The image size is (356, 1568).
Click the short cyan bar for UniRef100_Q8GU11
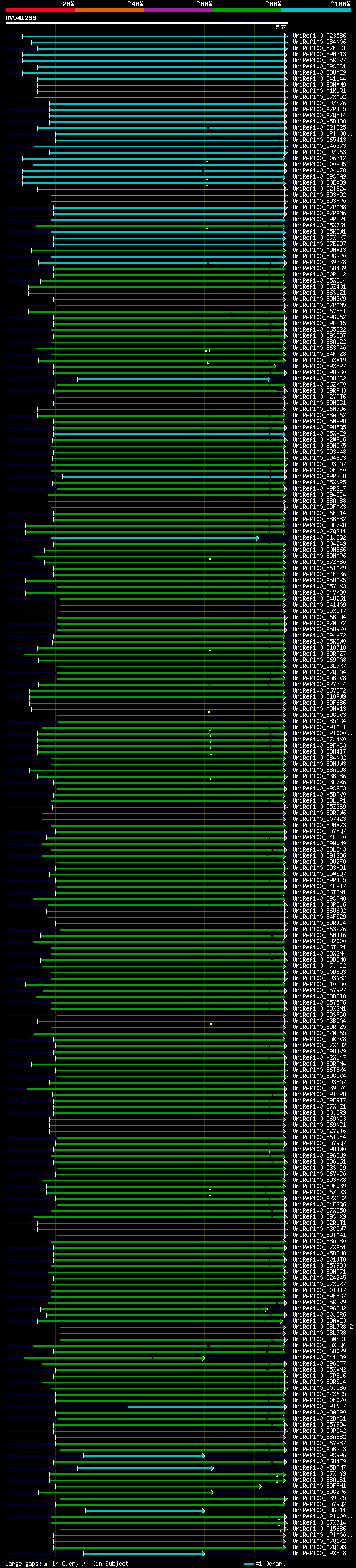[x=145, y=1511]
